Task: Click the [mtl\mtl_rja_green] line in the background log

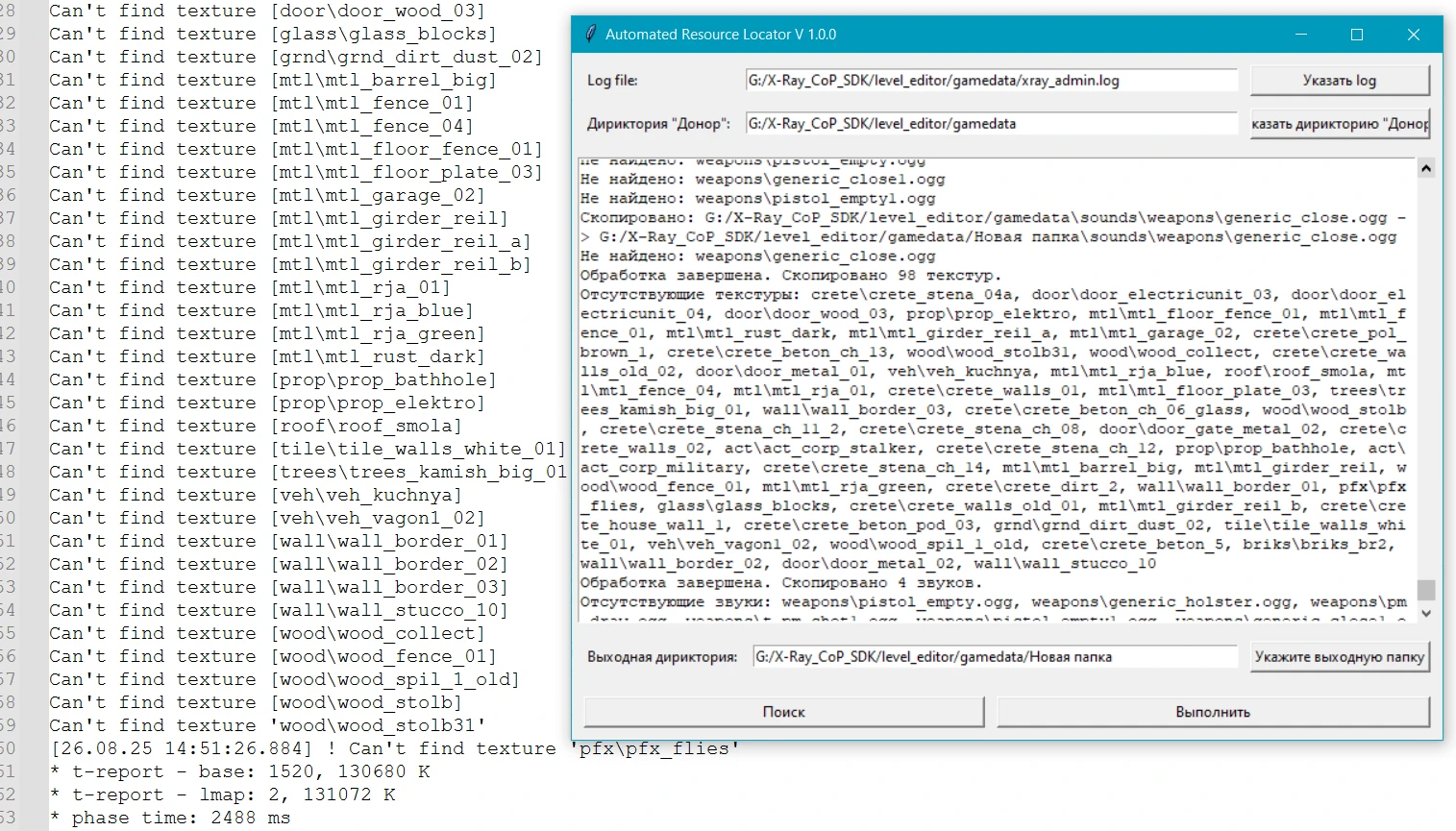Action: 267,334
